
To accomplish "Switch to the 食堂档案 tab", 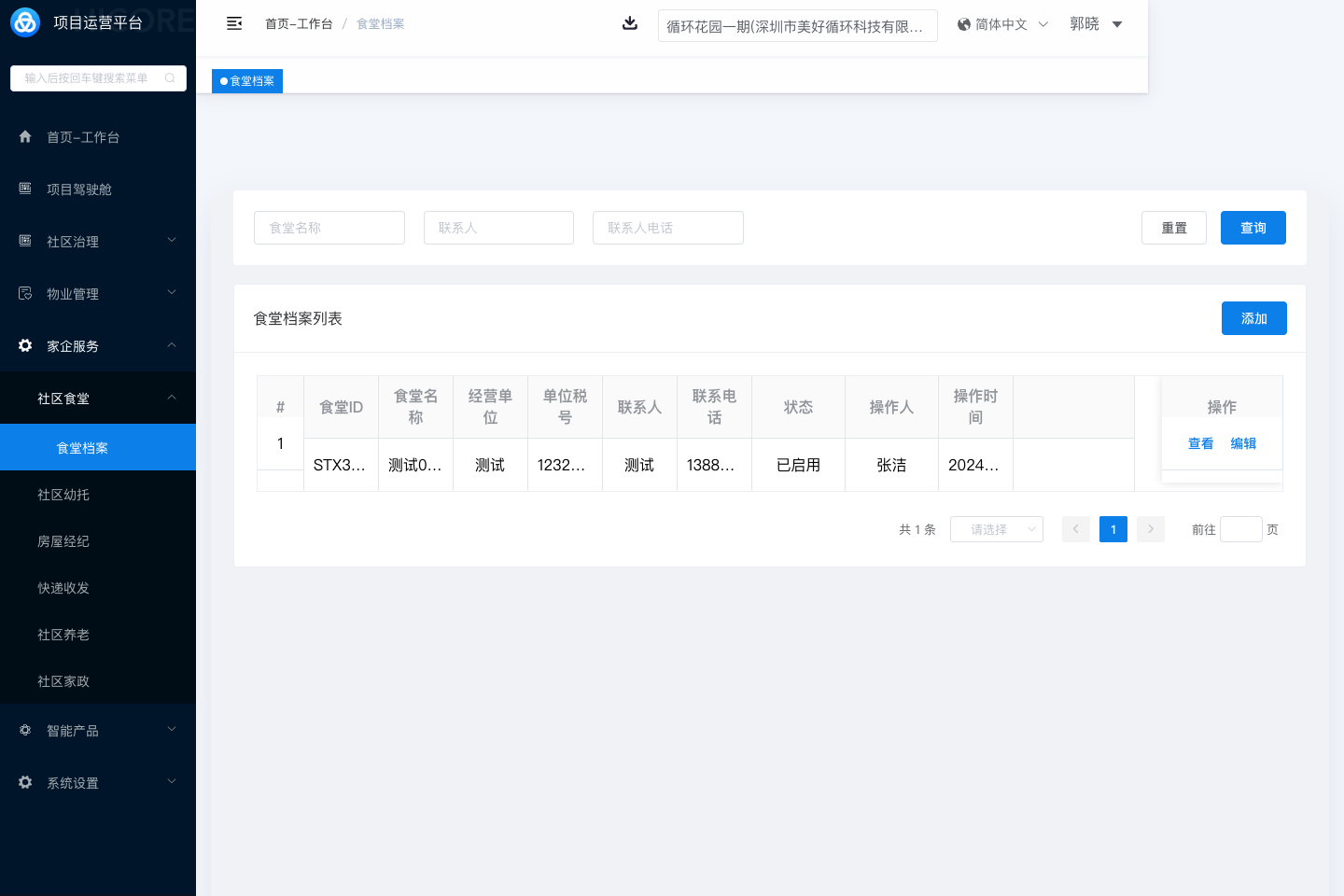I will [247, 81].
